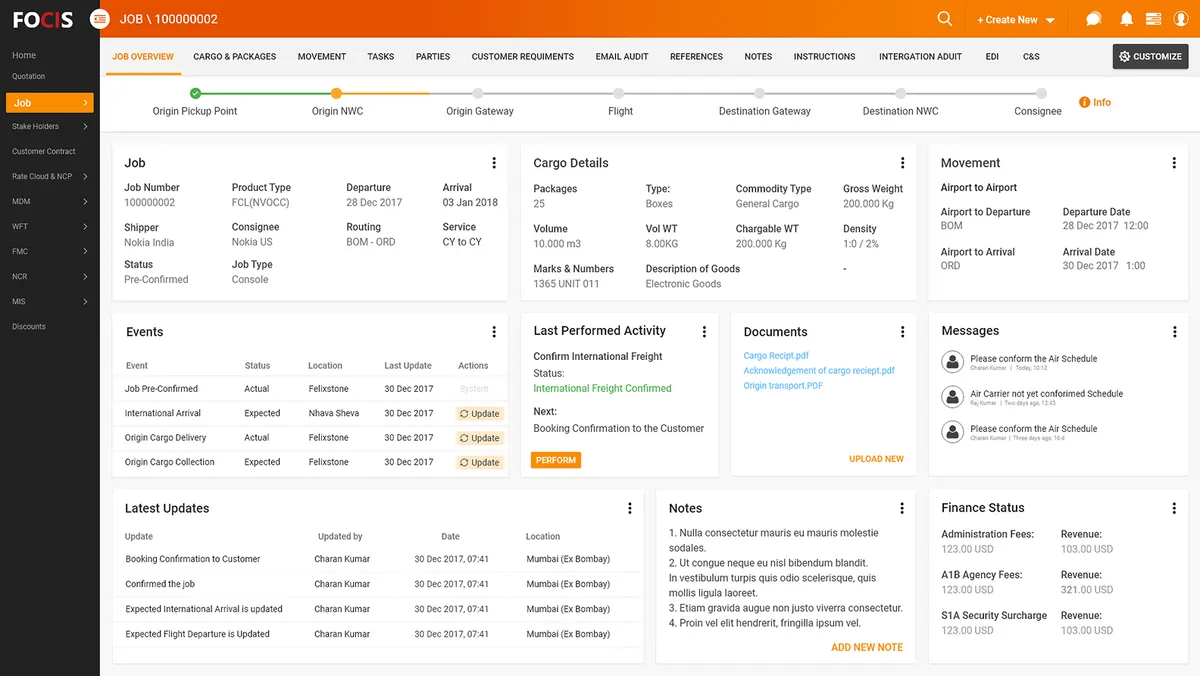Click the completed Origin Pickup Point step

(x=195, y=93)
